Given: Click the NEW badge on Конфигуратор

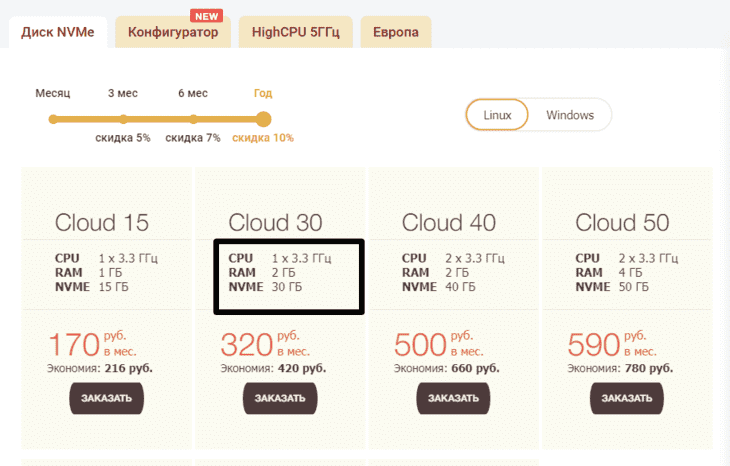Looking at the screenshot, I should (206, 16).
